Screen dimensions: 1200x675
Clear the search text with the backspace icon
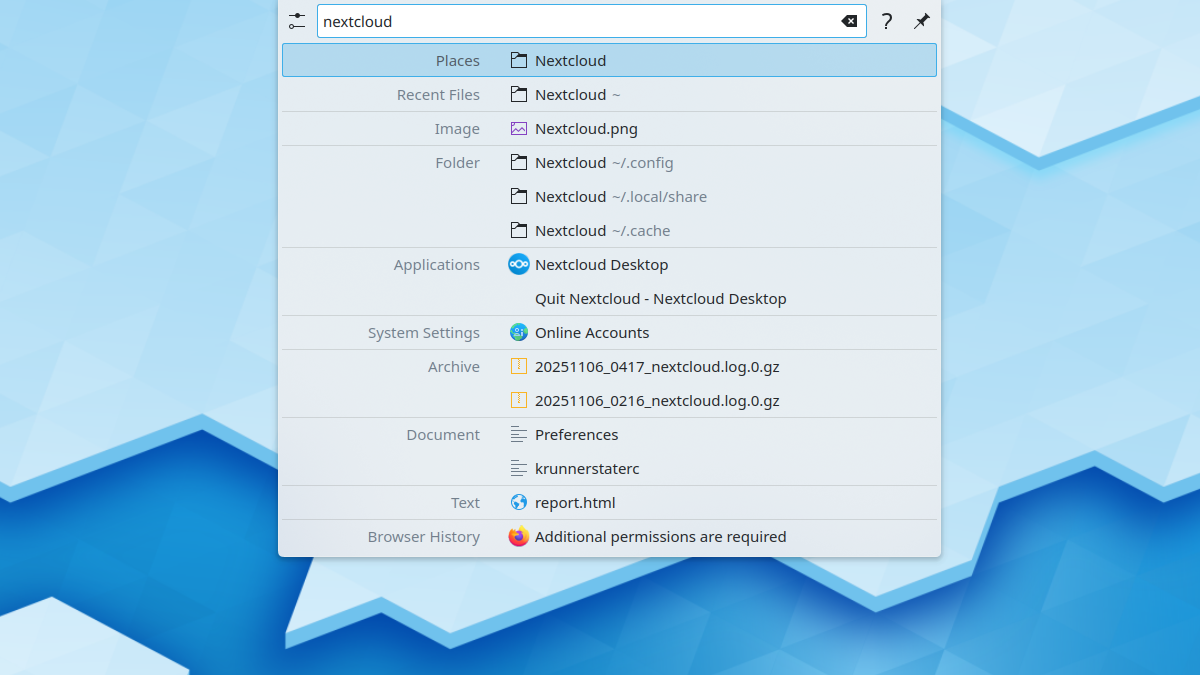(x=850, y=20)
